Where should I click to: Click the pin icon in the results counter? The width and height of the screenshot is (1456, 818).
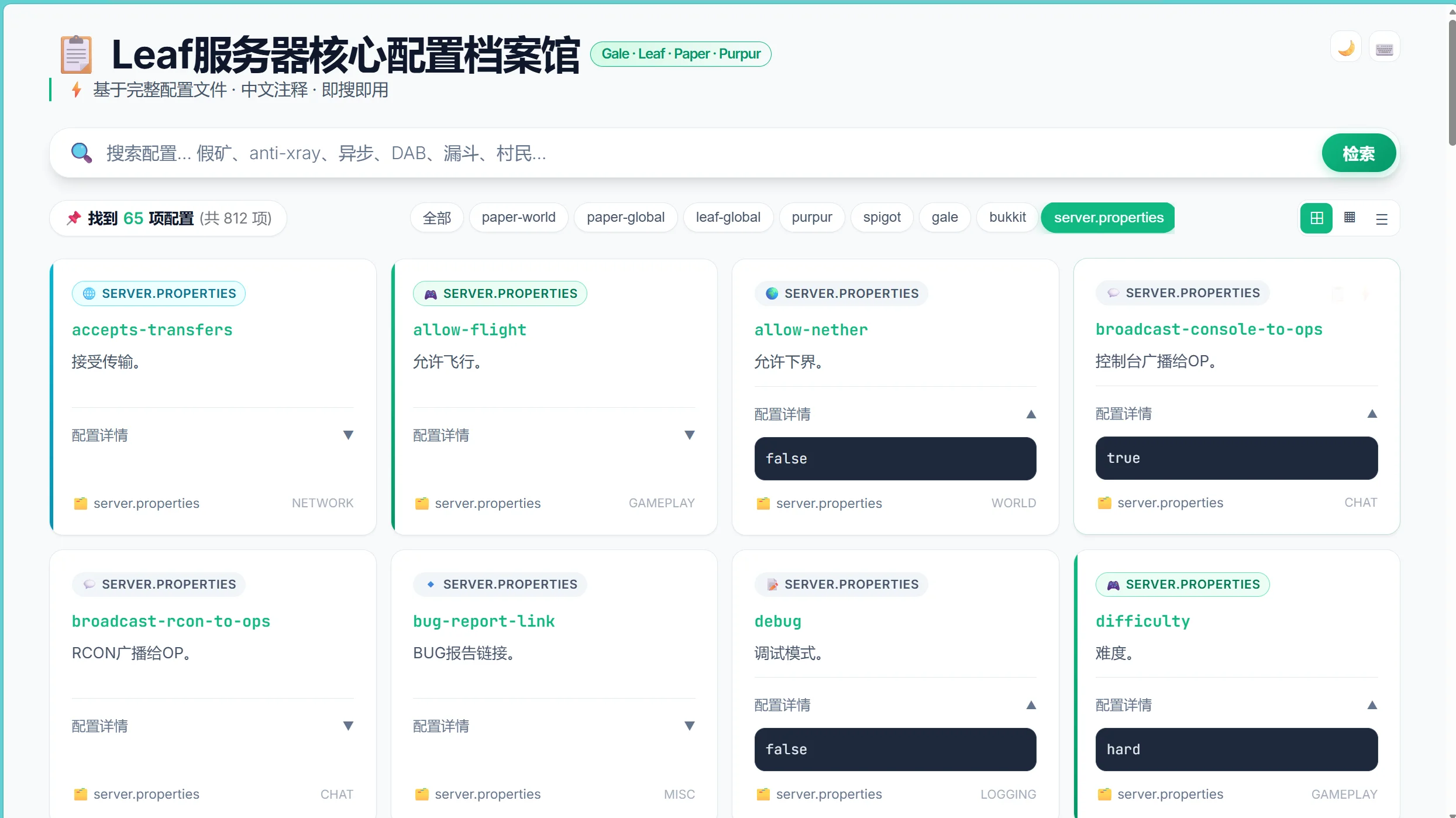tap(74, 218)
